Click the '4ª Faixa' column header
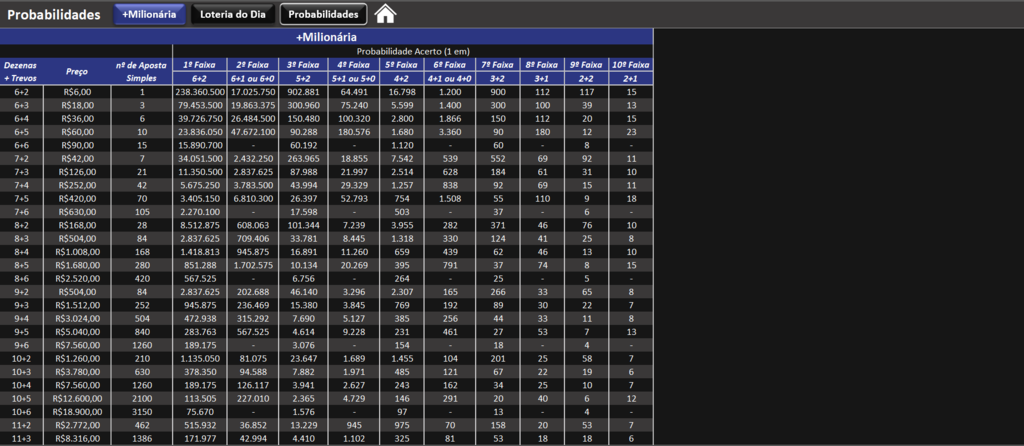Image resolution: width=1024 pixels, height=446 pixels. (353, 65)
